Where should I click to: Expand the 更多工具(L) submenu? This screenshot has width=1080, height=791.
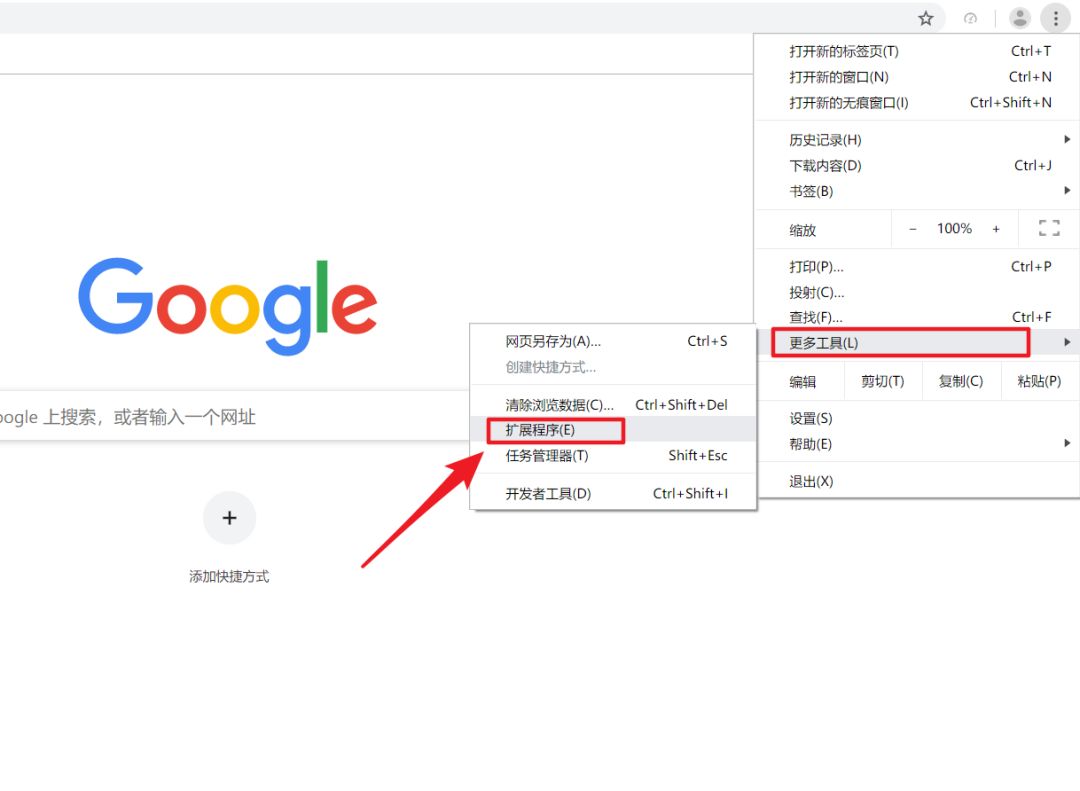click(917, 342)
